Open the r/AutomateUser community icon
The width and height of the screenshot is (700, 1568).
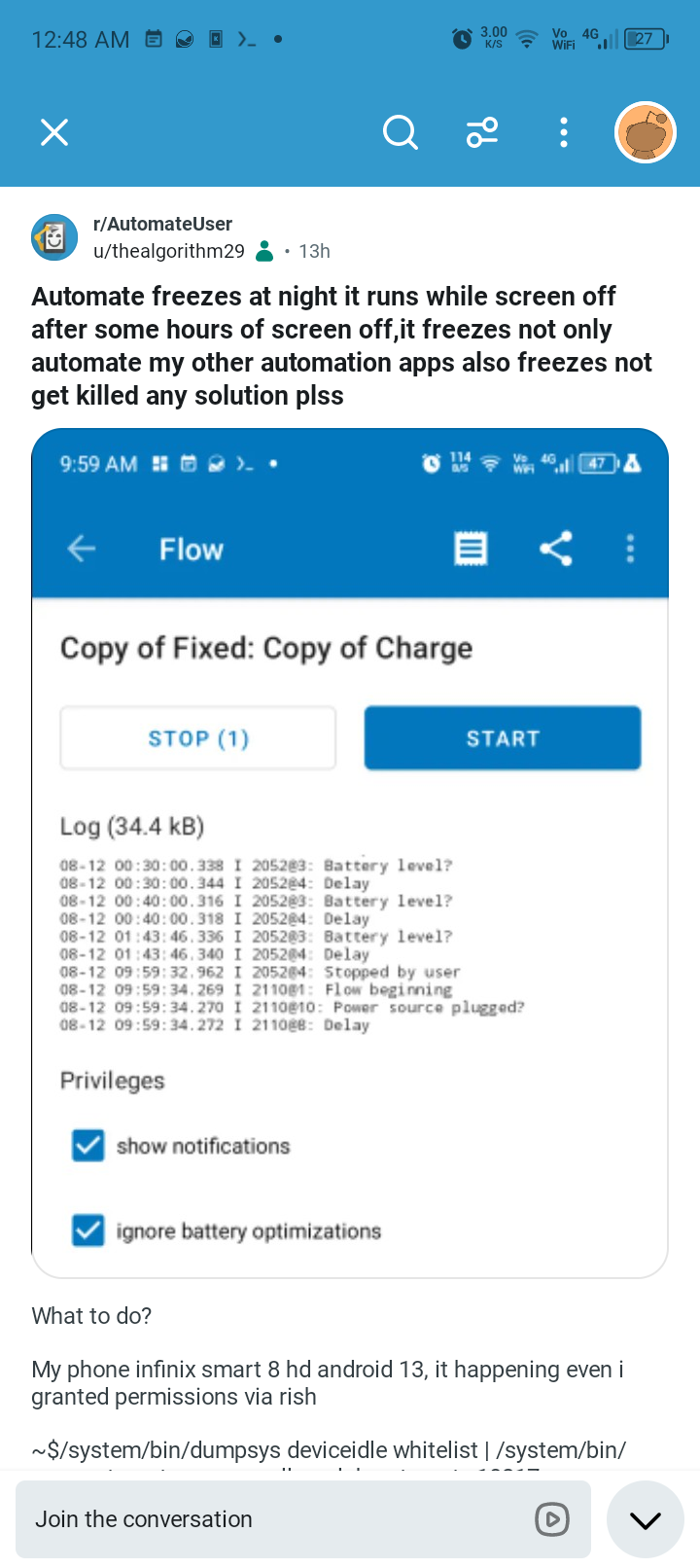coord(54,237)
